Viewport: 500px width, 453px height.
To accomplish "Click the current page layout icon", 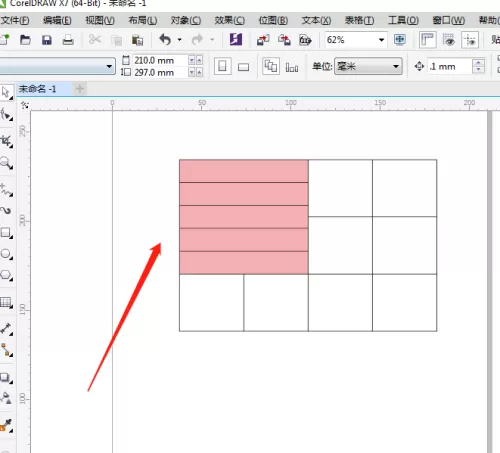I will pyautogui.click(x=292, y=68).
